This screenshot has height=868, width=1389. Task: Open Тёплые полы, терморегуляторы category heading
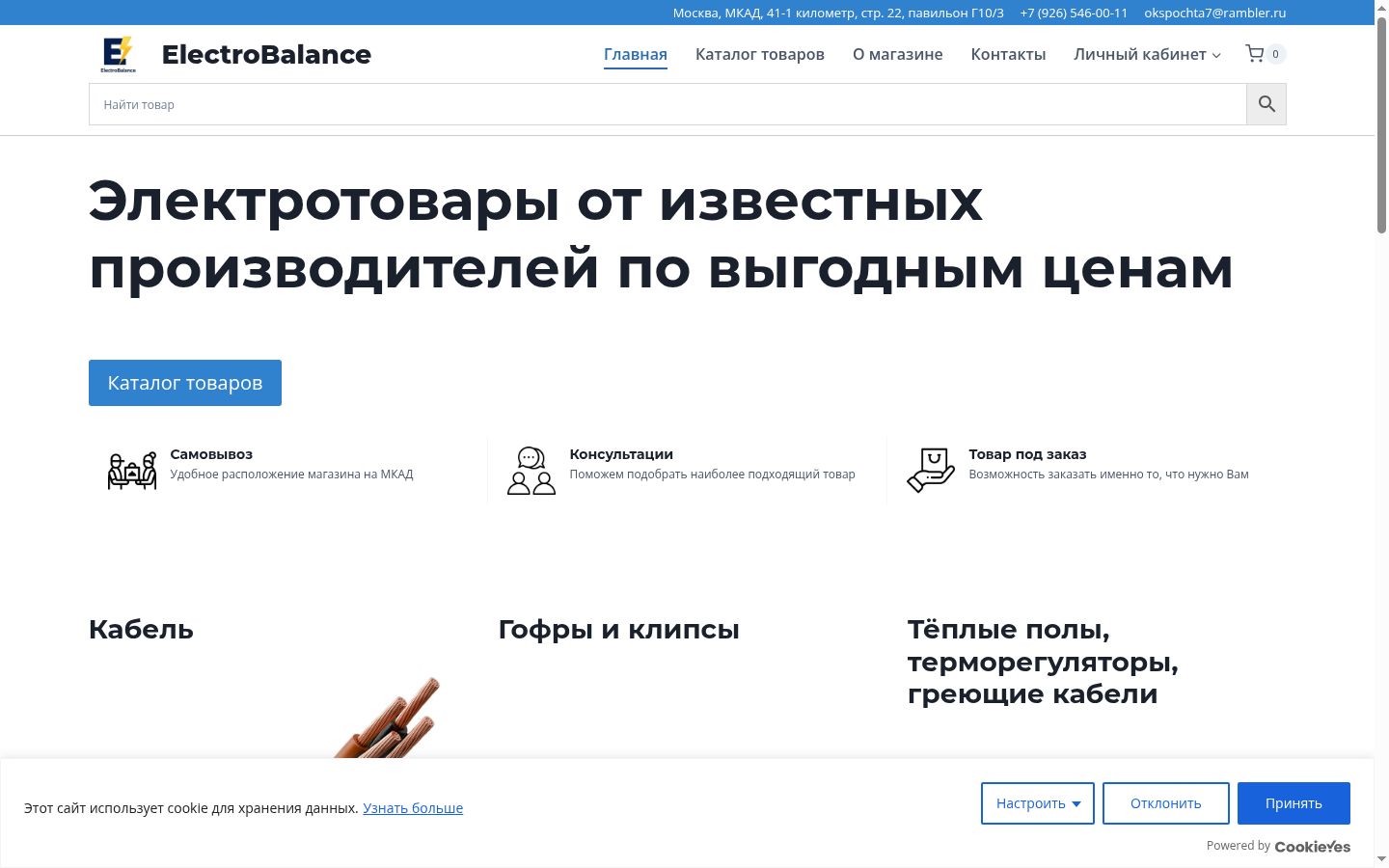[x=1043, y=662]
